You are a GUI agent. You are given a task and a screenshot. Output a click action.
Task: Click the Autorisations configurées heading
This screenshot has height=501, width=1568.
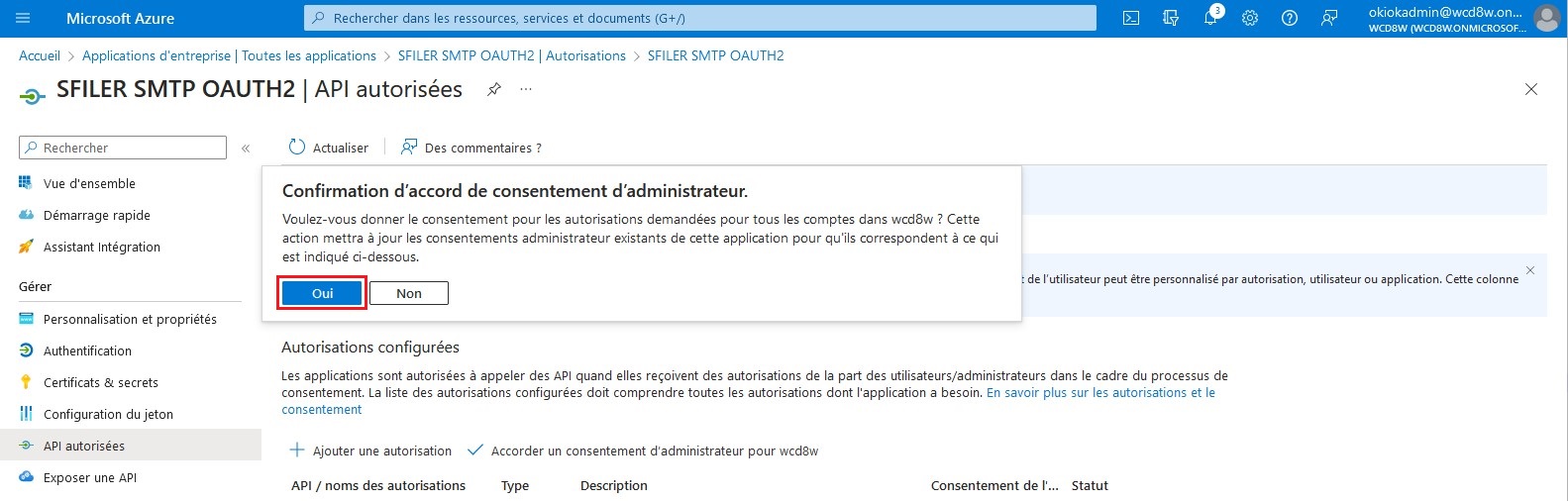[x=370, y=348]
